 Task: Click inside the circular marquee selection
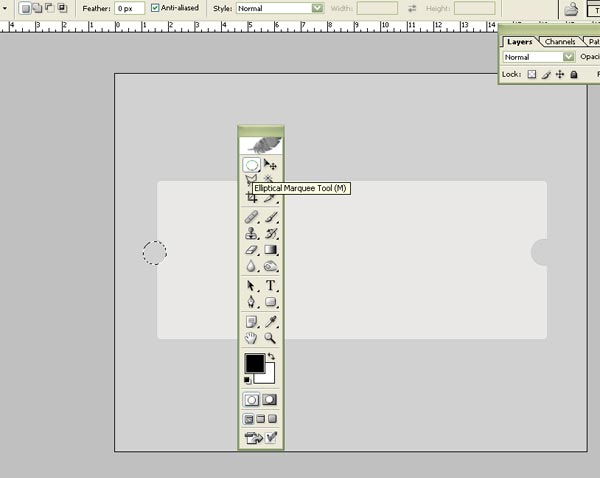tap(155, 253)
